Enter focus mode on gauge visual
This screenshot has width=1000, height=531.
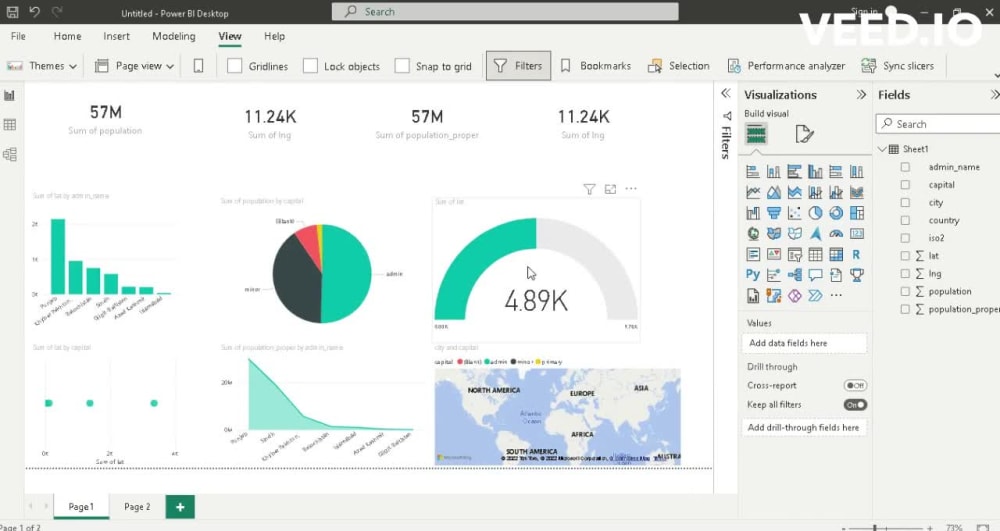point(610,189)
